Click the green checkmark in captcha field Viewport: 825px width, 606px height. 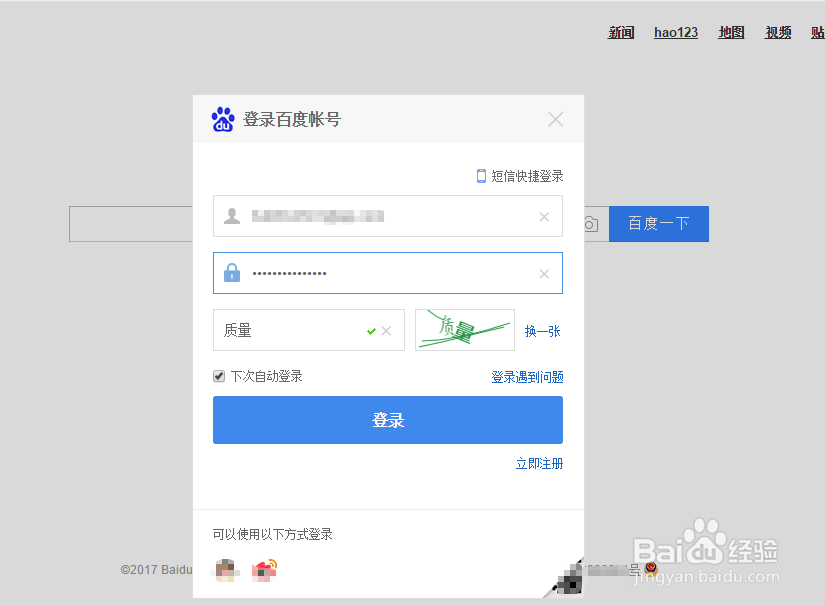pos(371,331)
